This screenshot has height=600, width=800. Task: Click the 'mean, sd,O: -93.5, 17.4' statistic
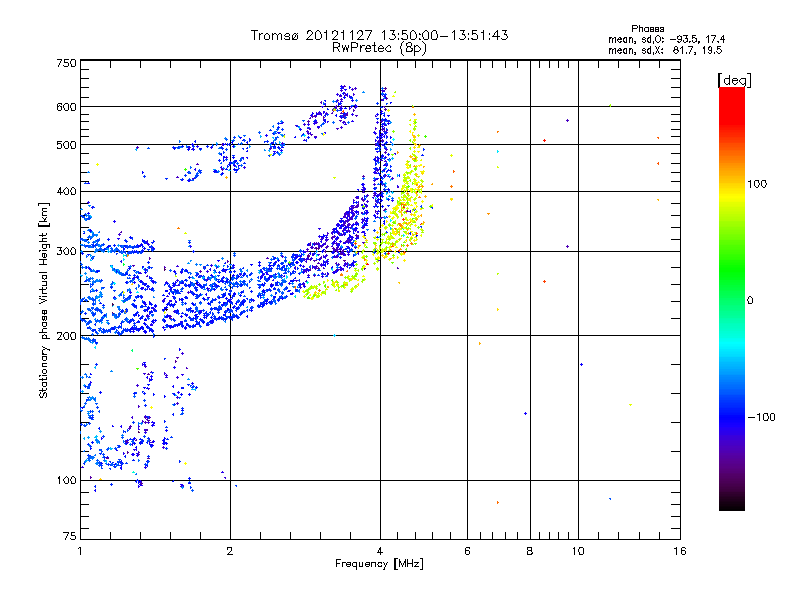(666, 39)
